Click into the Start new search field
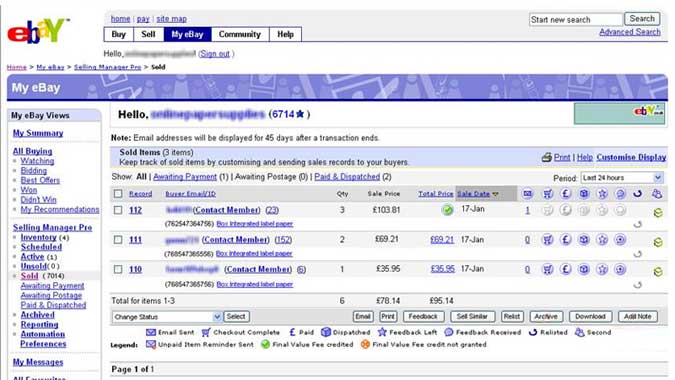The height and width of the screenshot is (380, 675). [576, 20]
